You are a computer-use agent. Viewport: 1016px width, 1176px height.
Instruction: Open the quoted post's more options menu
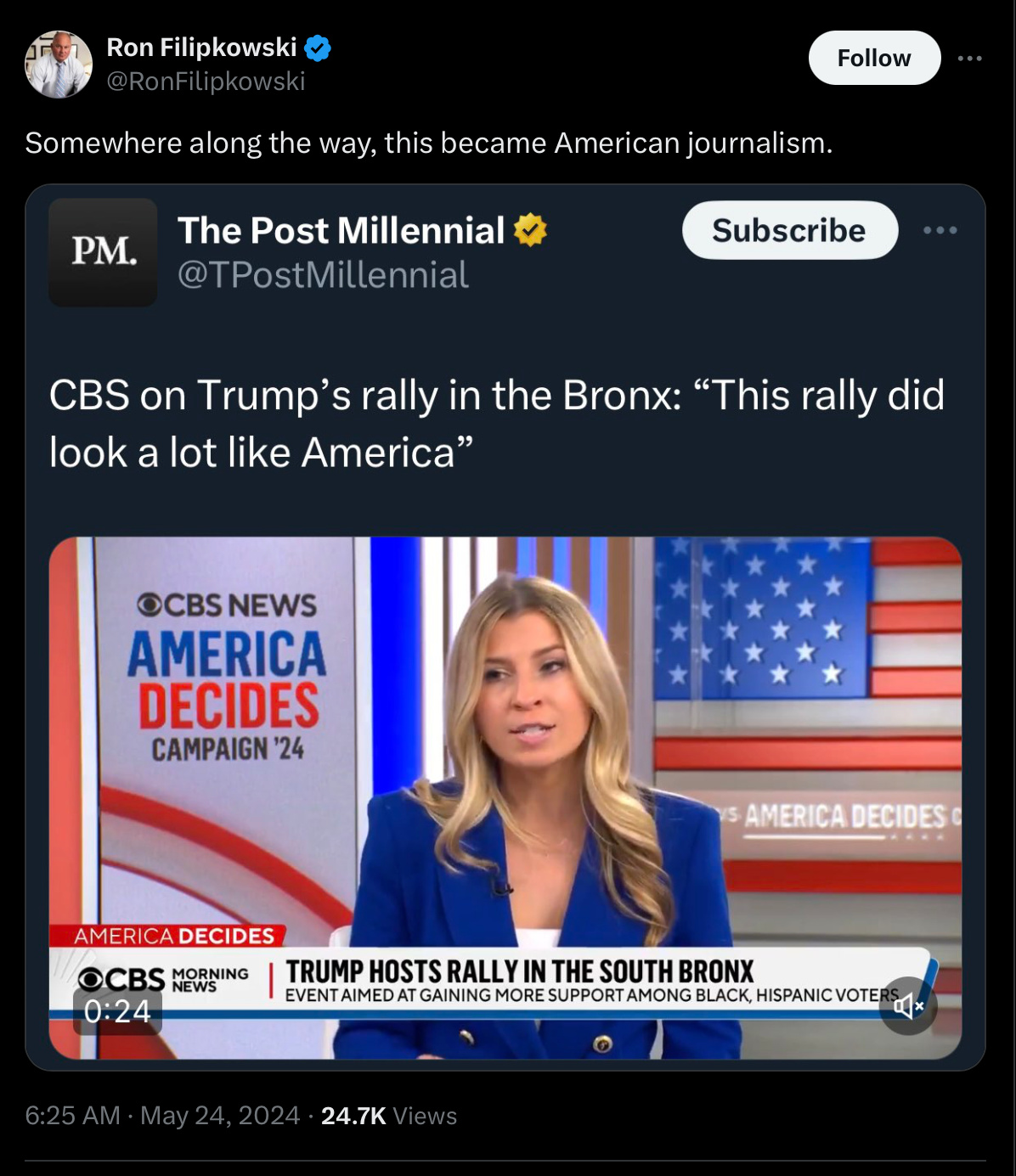(940, 230)
